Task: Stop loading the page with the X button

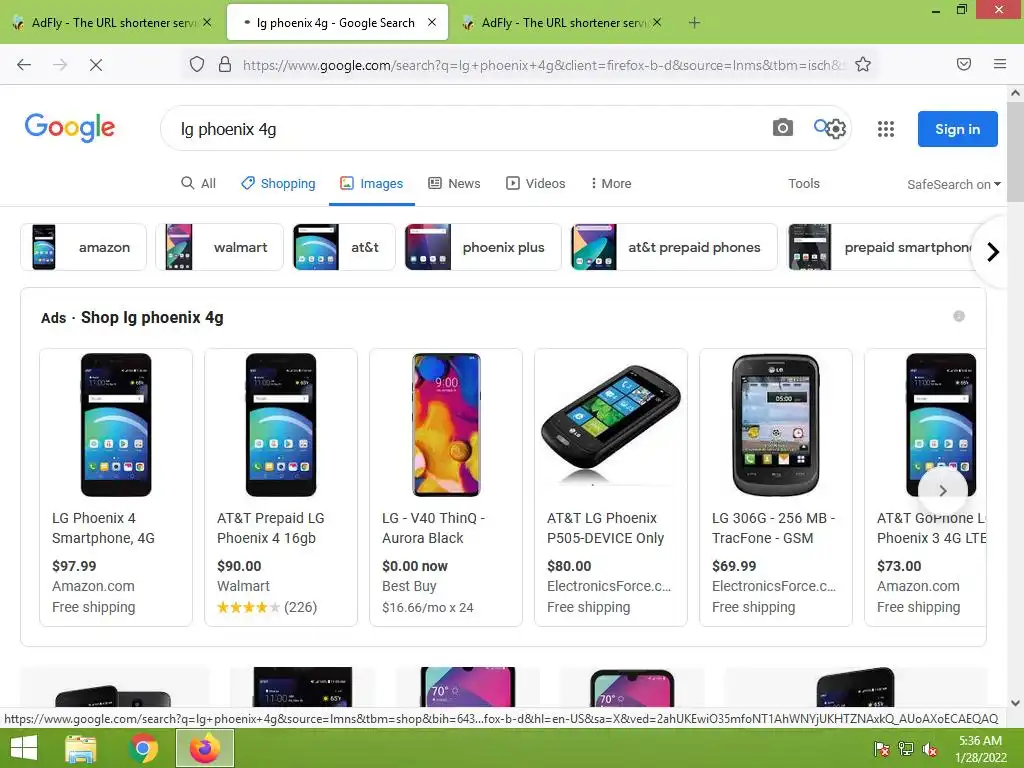Action: 95,65
